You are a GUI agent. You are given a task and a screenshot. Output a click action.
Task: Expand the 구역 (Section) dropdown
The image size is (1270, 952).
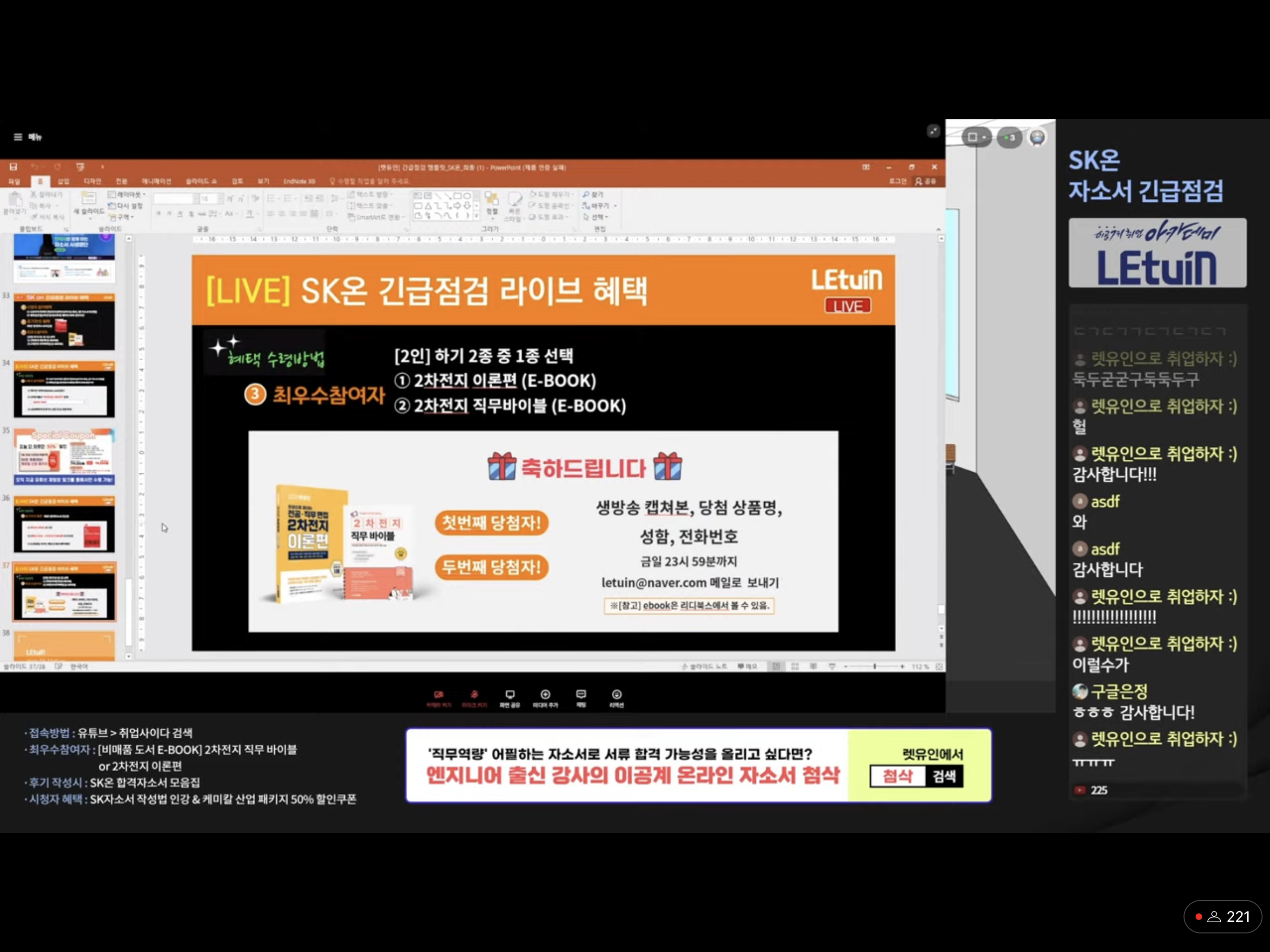[122, 217]
